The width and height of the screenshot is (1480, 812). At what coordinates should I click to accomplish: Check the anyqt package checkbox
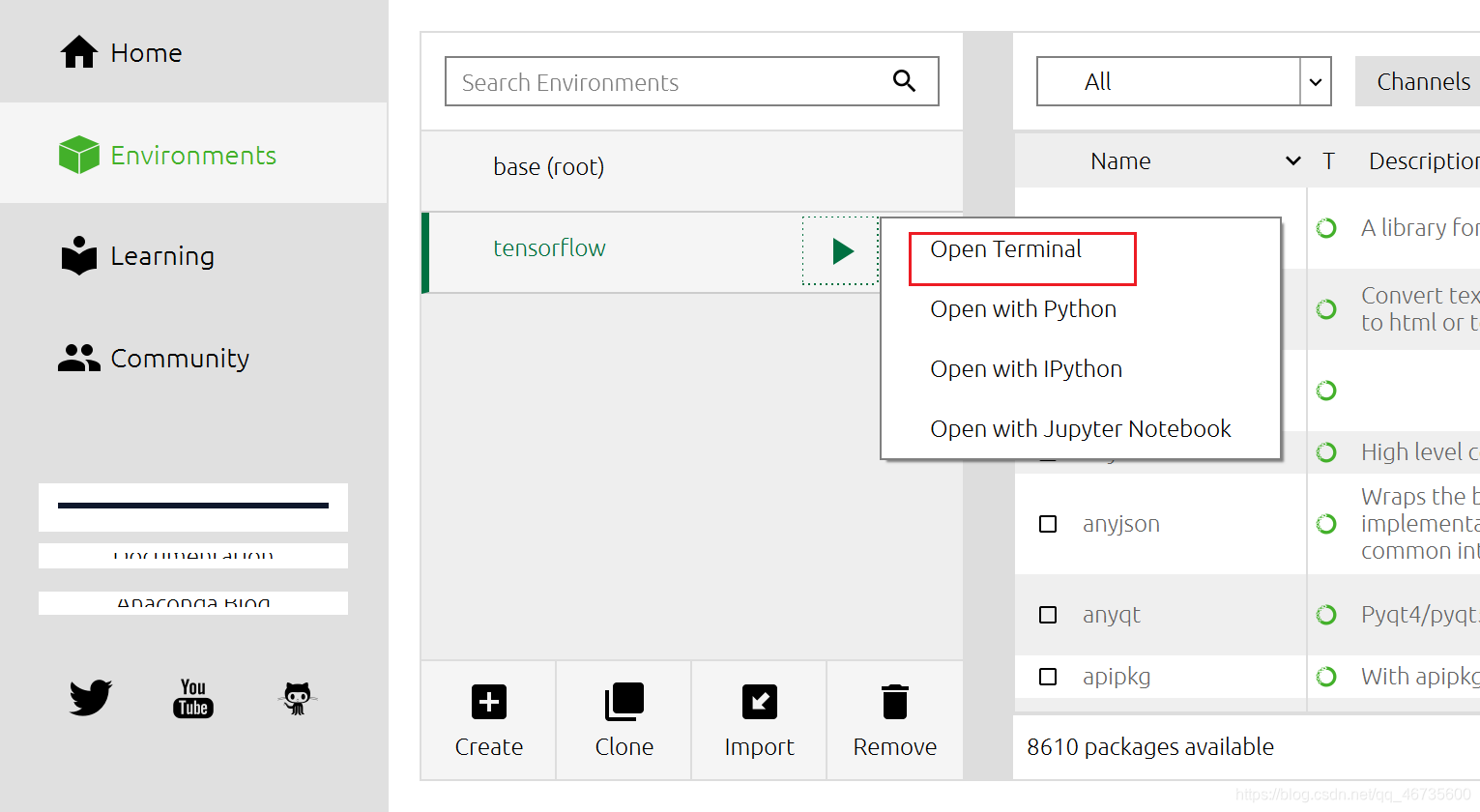1048,615
